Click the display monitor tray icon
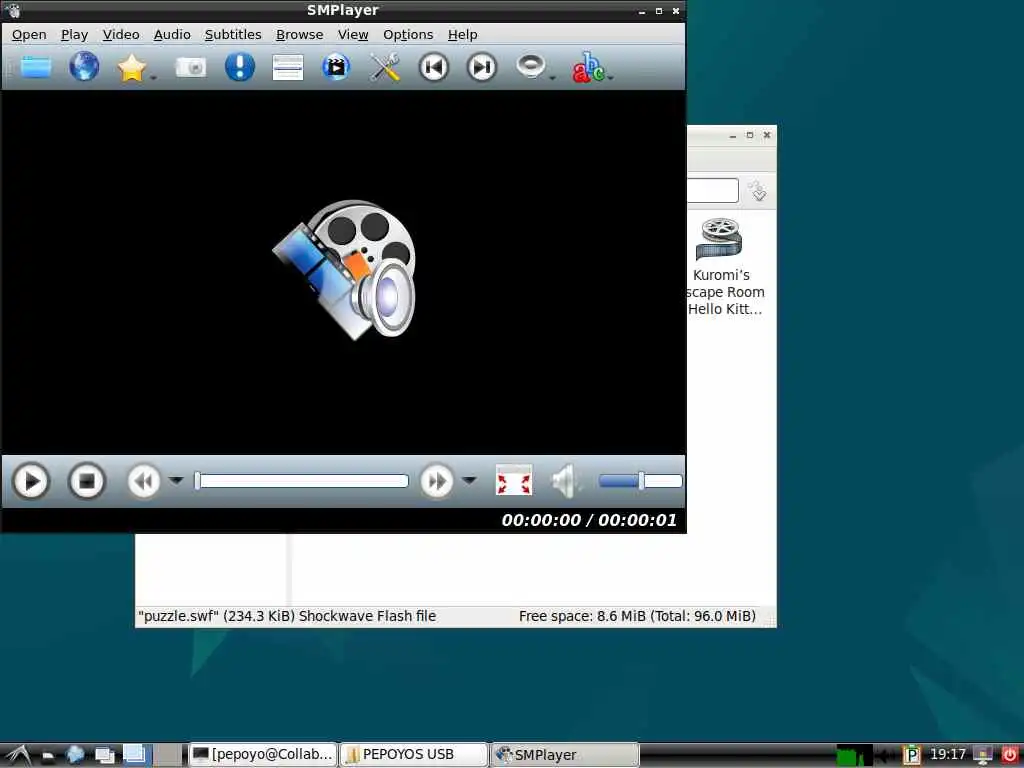The width and height of the screenshot is (1024, 768). [983, 755]
